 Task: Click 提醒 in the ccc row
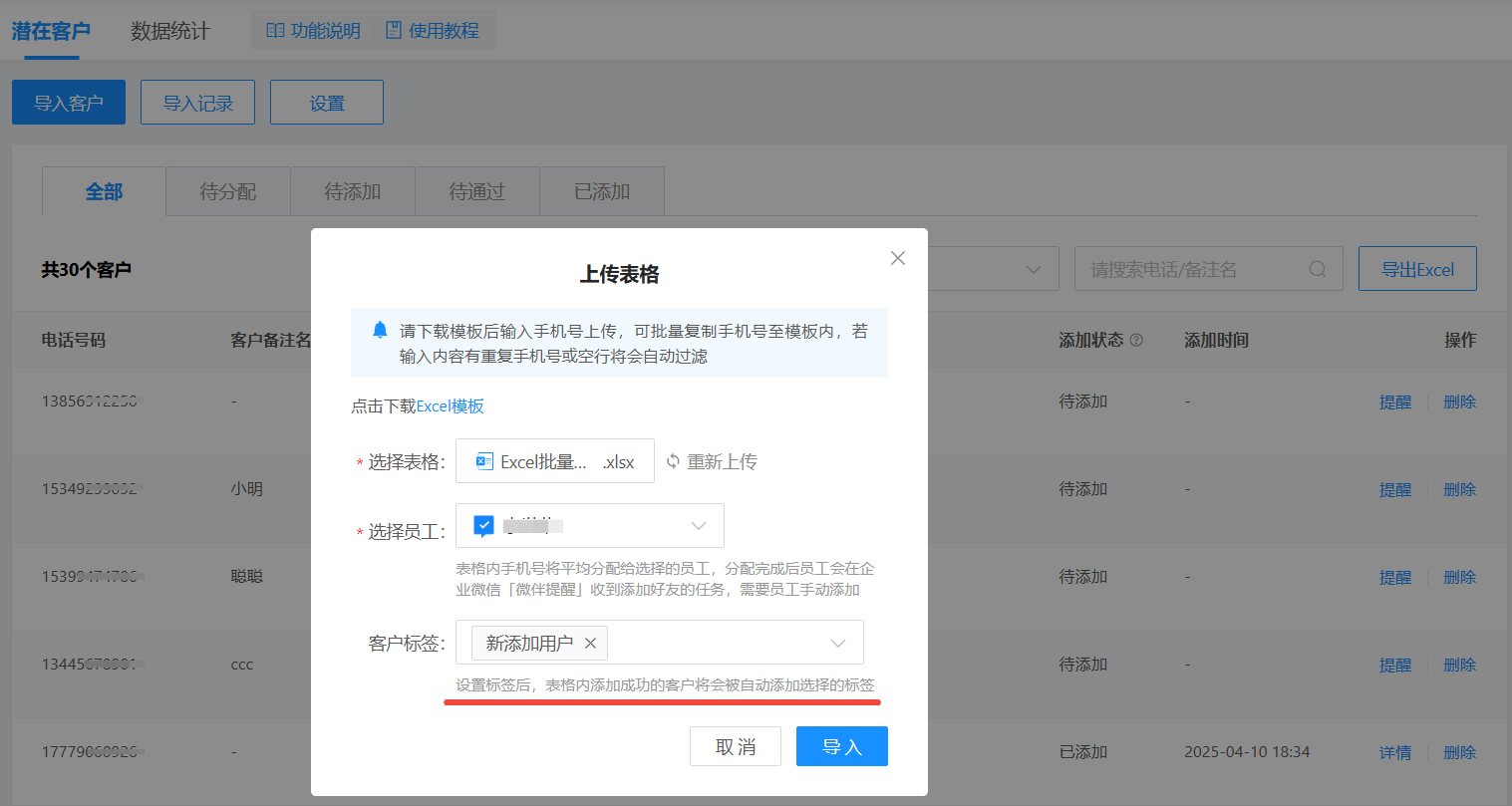(x=1395, y=665)
